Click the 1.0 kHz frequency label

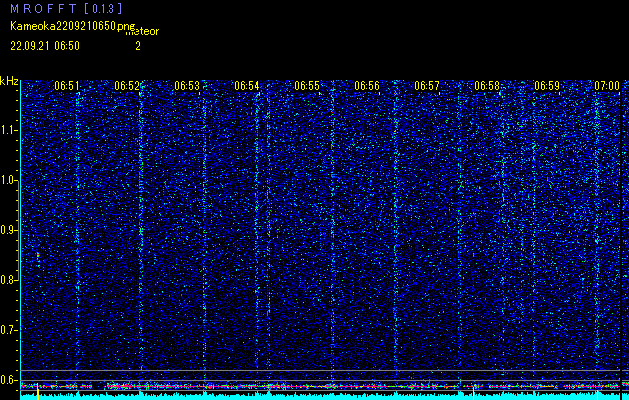[x=8, y=180]
